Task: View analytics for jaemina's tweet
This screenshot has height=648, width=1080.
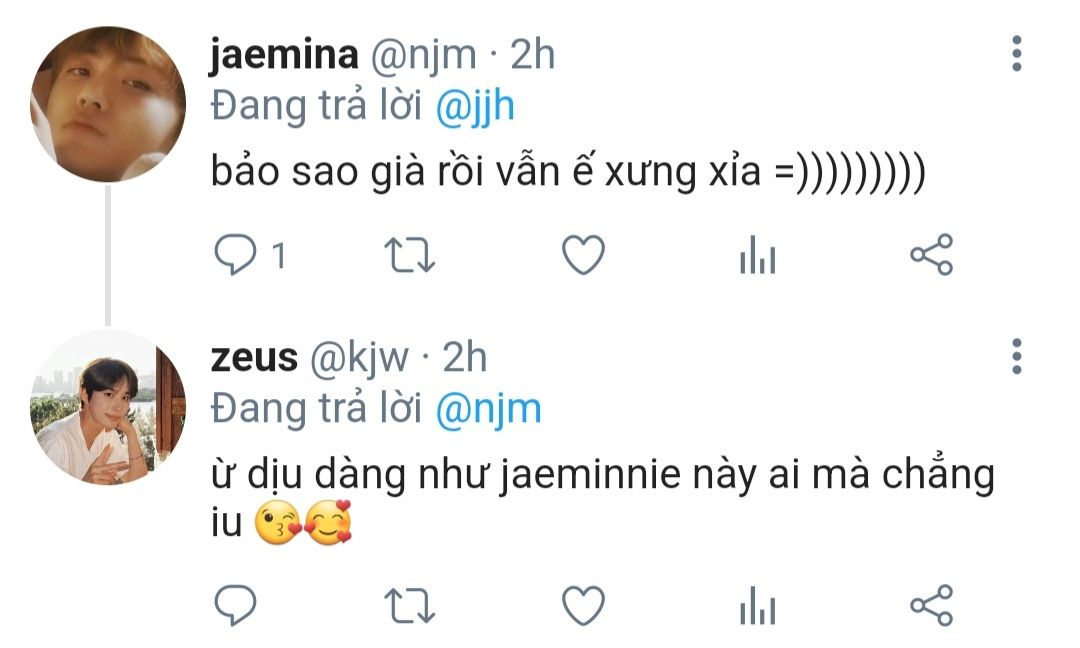Action: click(758, 255)
